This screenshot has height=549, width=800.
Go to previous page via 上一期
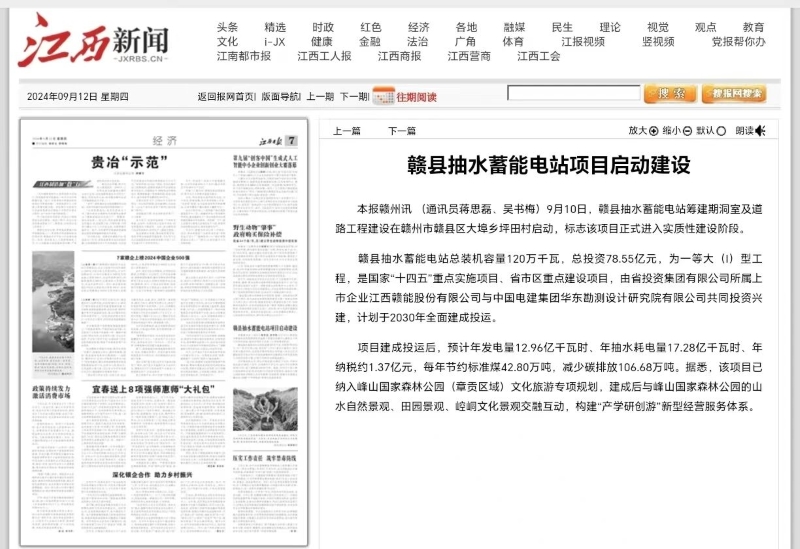(x=320, y=97)
